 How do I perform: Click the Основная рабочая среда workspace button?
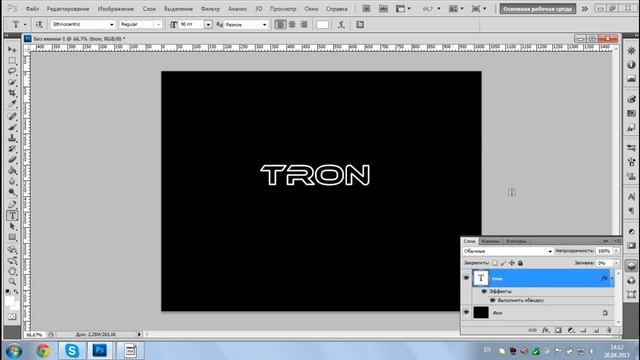pos(538,9)
